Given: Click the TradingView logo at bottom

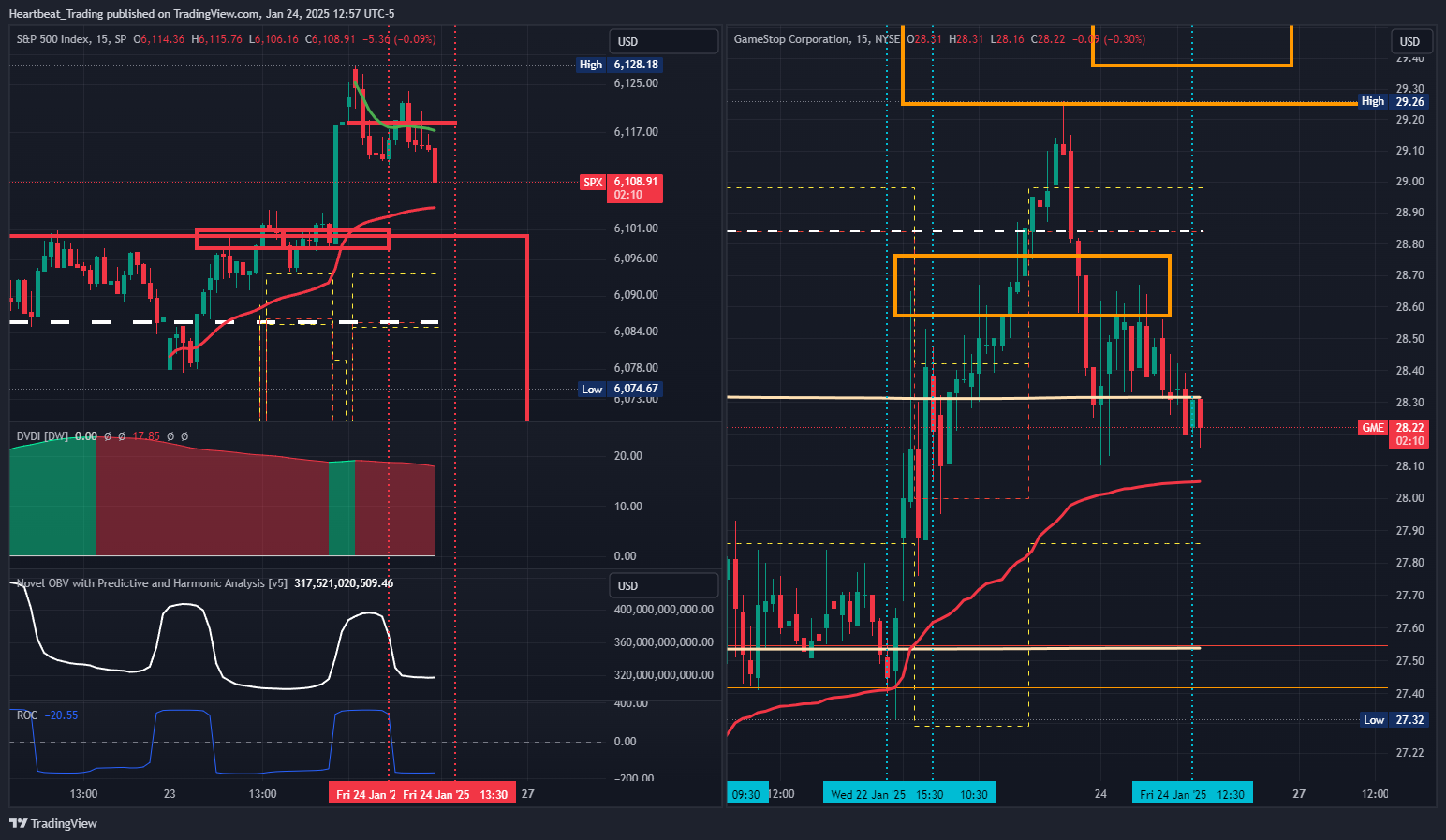Looking at the screenshot, I should [x=52, y=823].
